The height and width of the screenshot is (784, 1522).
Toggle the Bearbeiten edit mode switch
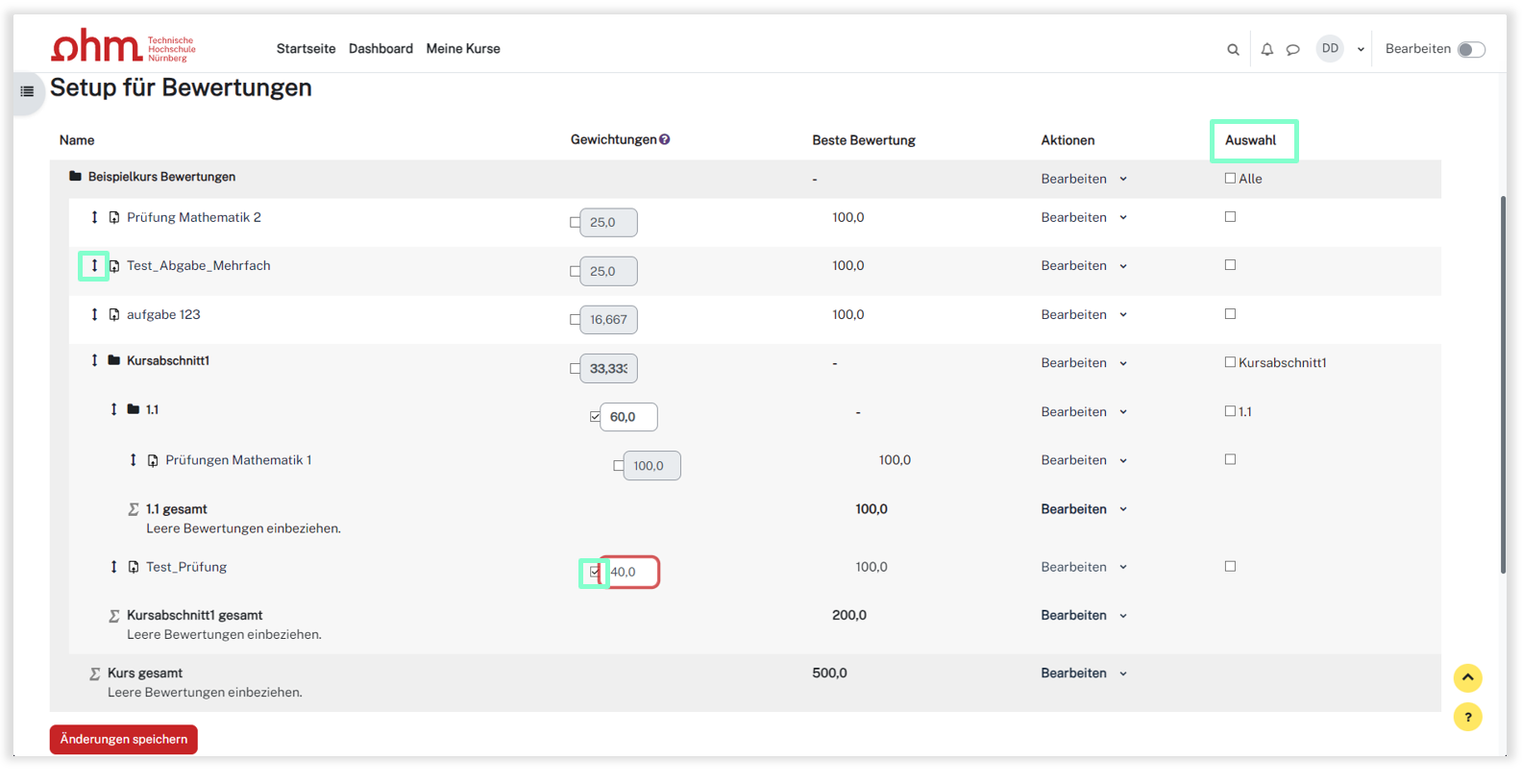pyautogui.click(x=1470, y=50)
